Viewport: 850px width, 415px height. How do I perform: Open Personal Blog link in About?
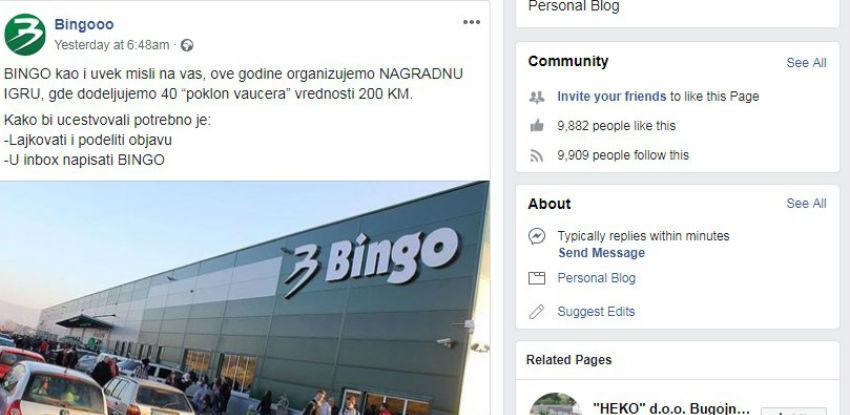click(x=596, y=278)
